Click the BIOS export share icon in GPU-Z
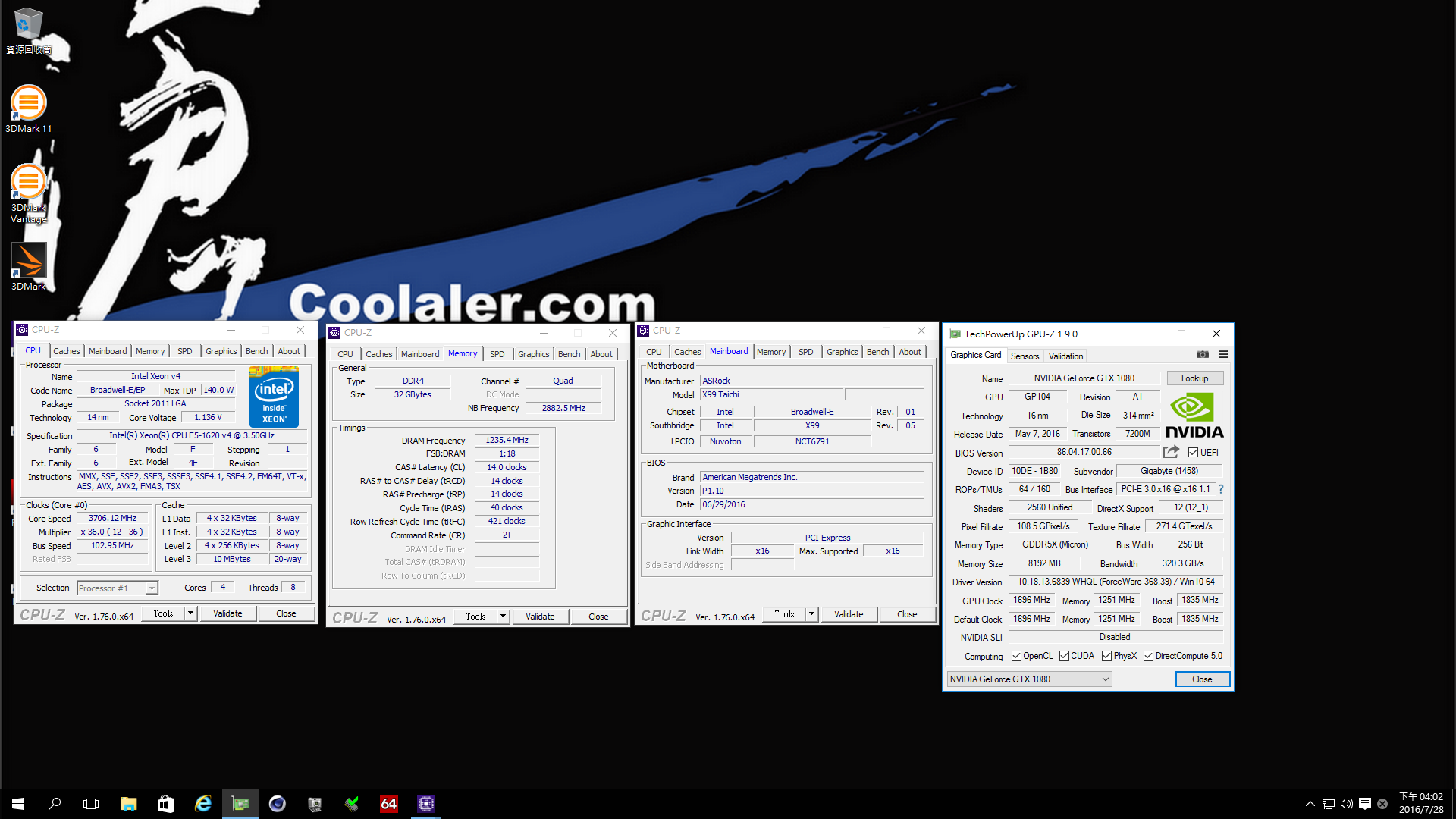Viewport: 1456px width, 819px height. click(x=1171, y=452)
